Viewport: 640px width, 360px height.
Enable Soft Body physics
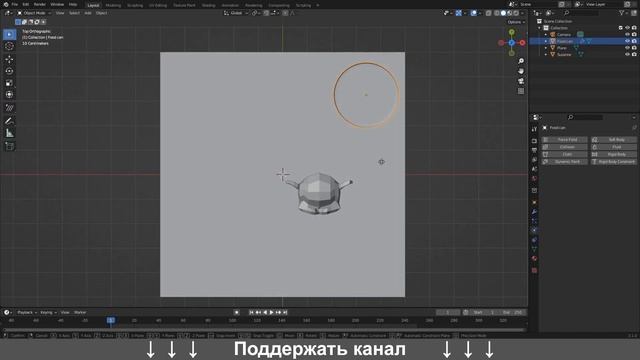614,140
